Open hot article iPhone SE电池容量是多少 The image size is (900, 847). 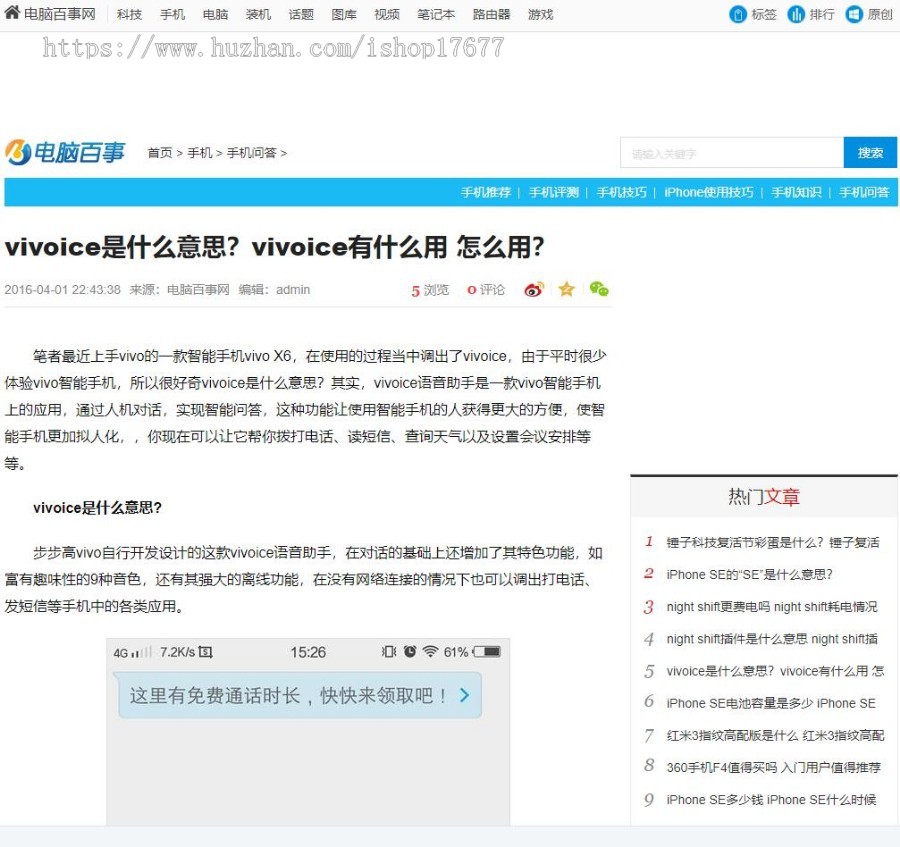click(771, 703)
